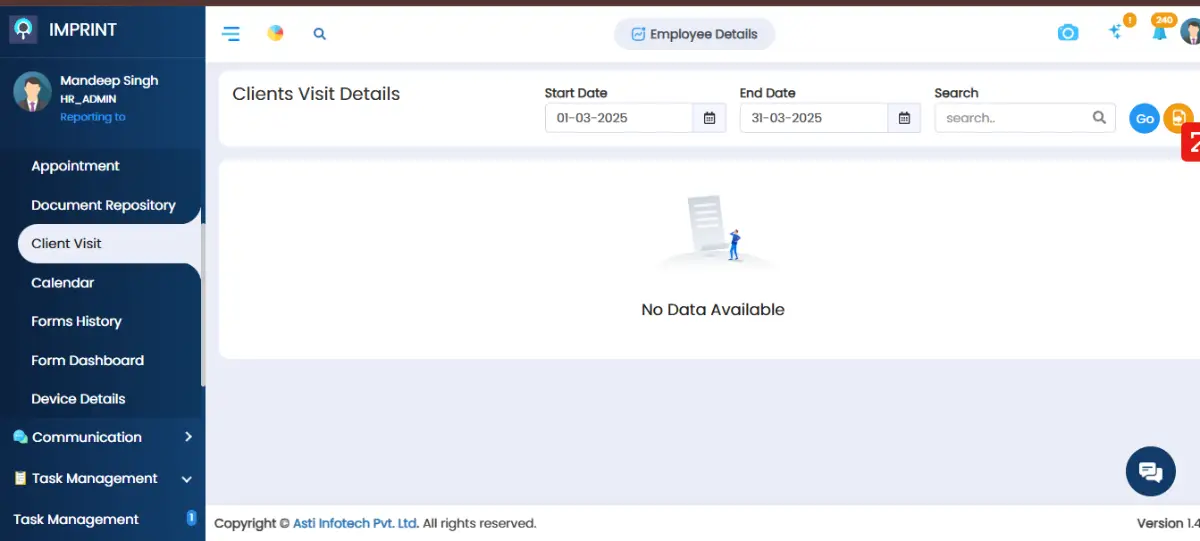Click the orange export icon button
This screenshot has width=1200, height=541.
[x=1177, y=117]
